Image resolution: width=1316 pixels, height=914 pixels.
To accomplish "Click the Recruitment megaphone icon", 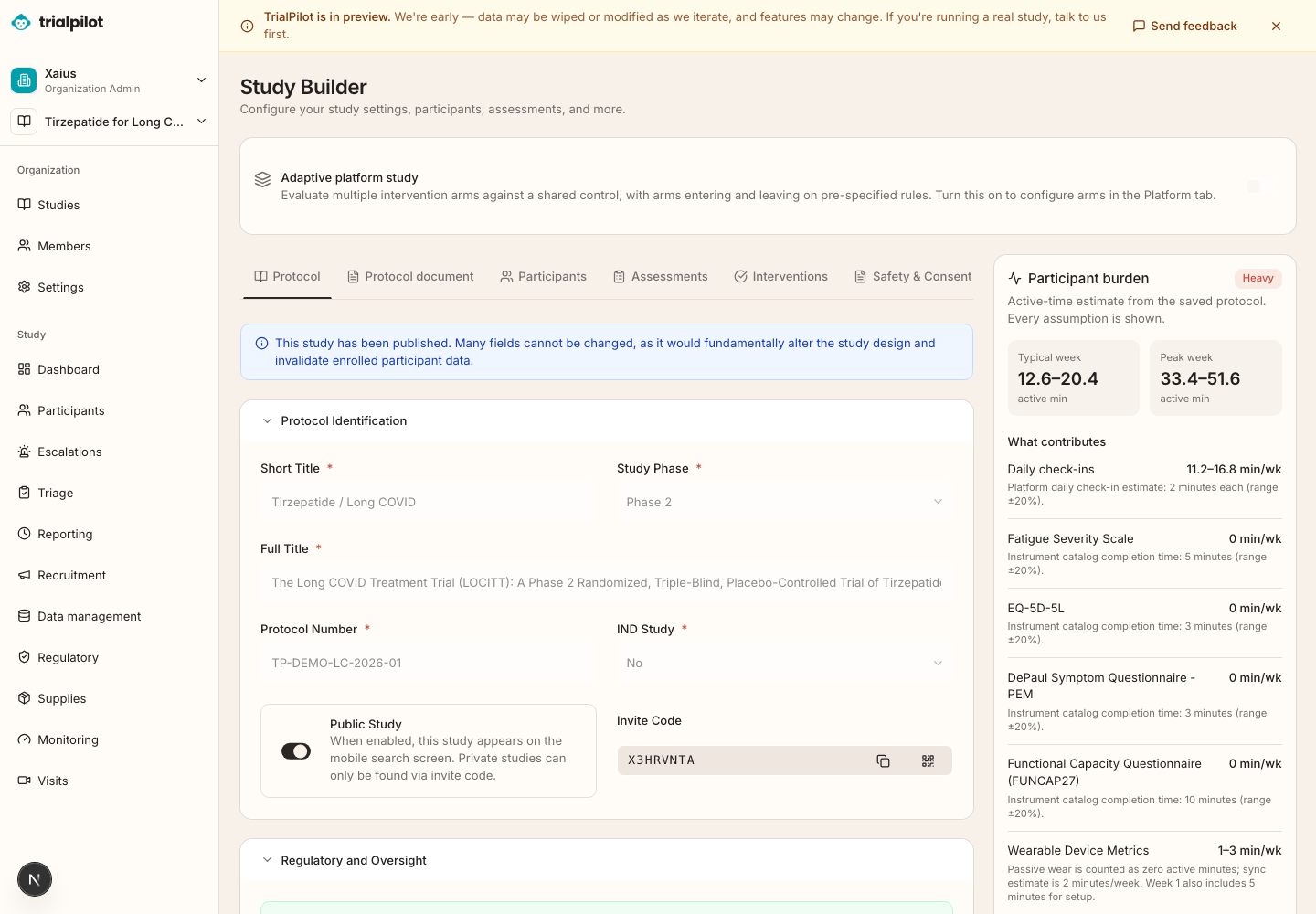I will click(x=25, y=575).
